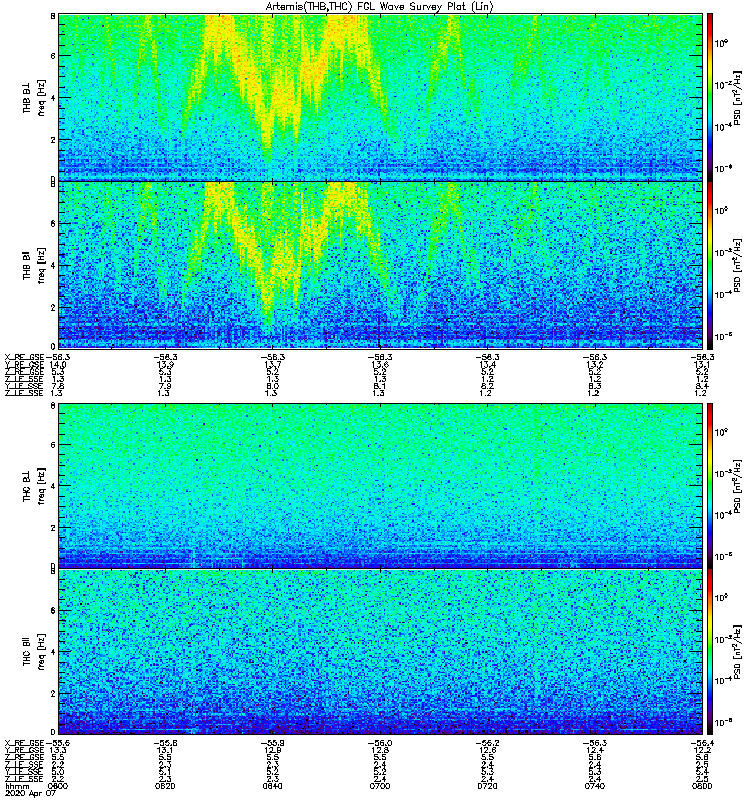Click the PSD color bar beside THB B∥ panel
The height and width of the screenshot is (800, 750).
pos(710,265)
